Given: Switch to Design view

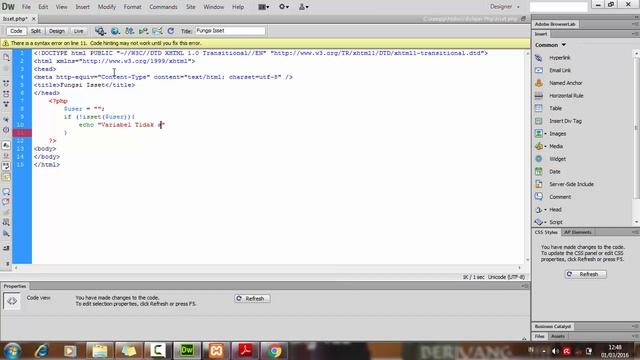Looking at the screenshot, I should pyautogui.click(x=57, y=31).
